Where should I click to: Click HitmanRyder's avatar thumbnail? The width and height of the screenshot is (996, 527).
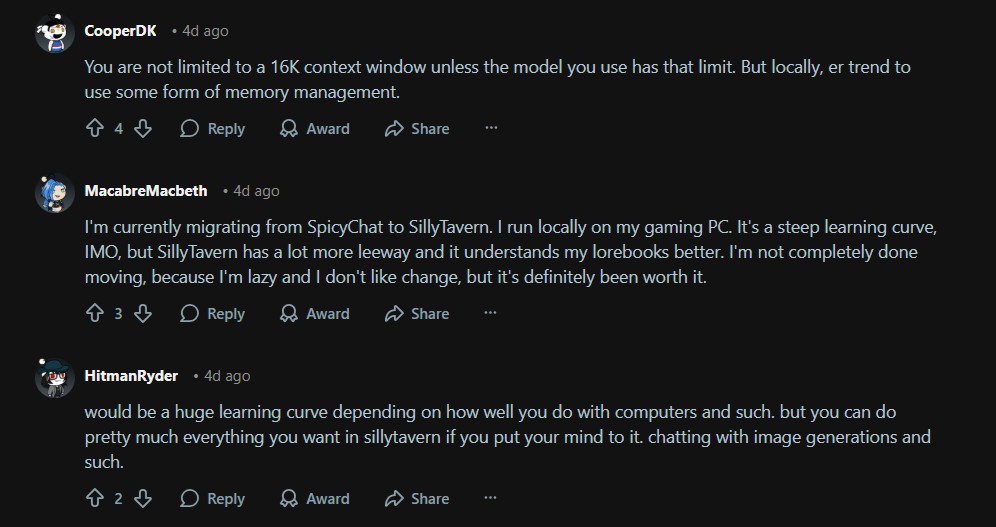pyautogui.click(x=54, y=377)
